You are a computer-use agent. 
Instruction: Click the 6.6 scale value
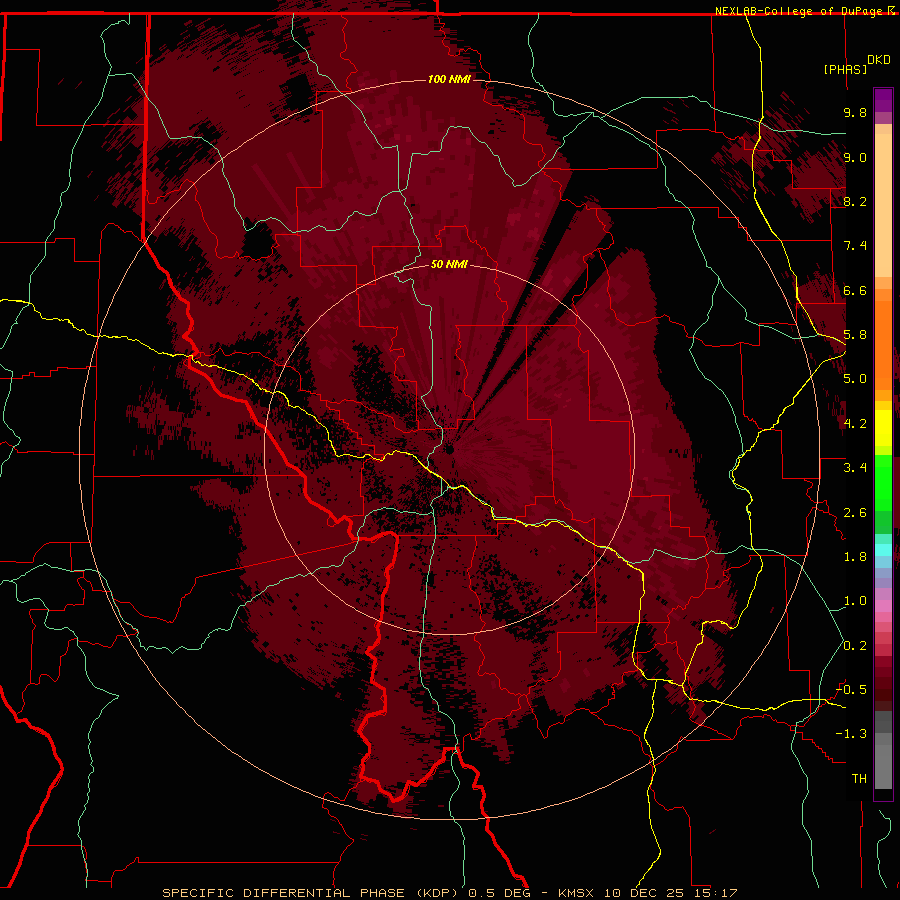point(855,290)
